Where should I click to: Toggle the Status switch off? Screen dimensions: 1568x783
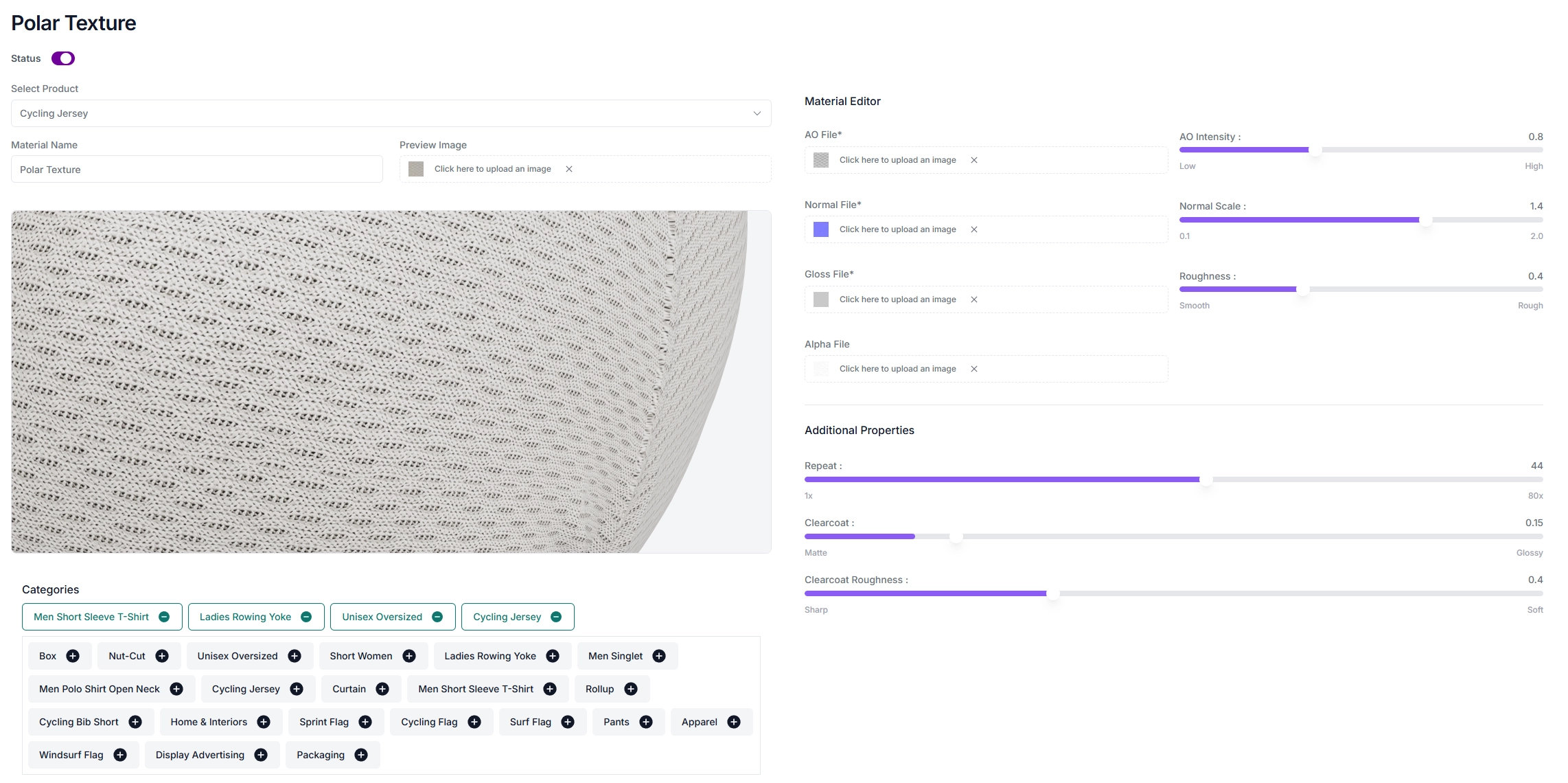63,58
